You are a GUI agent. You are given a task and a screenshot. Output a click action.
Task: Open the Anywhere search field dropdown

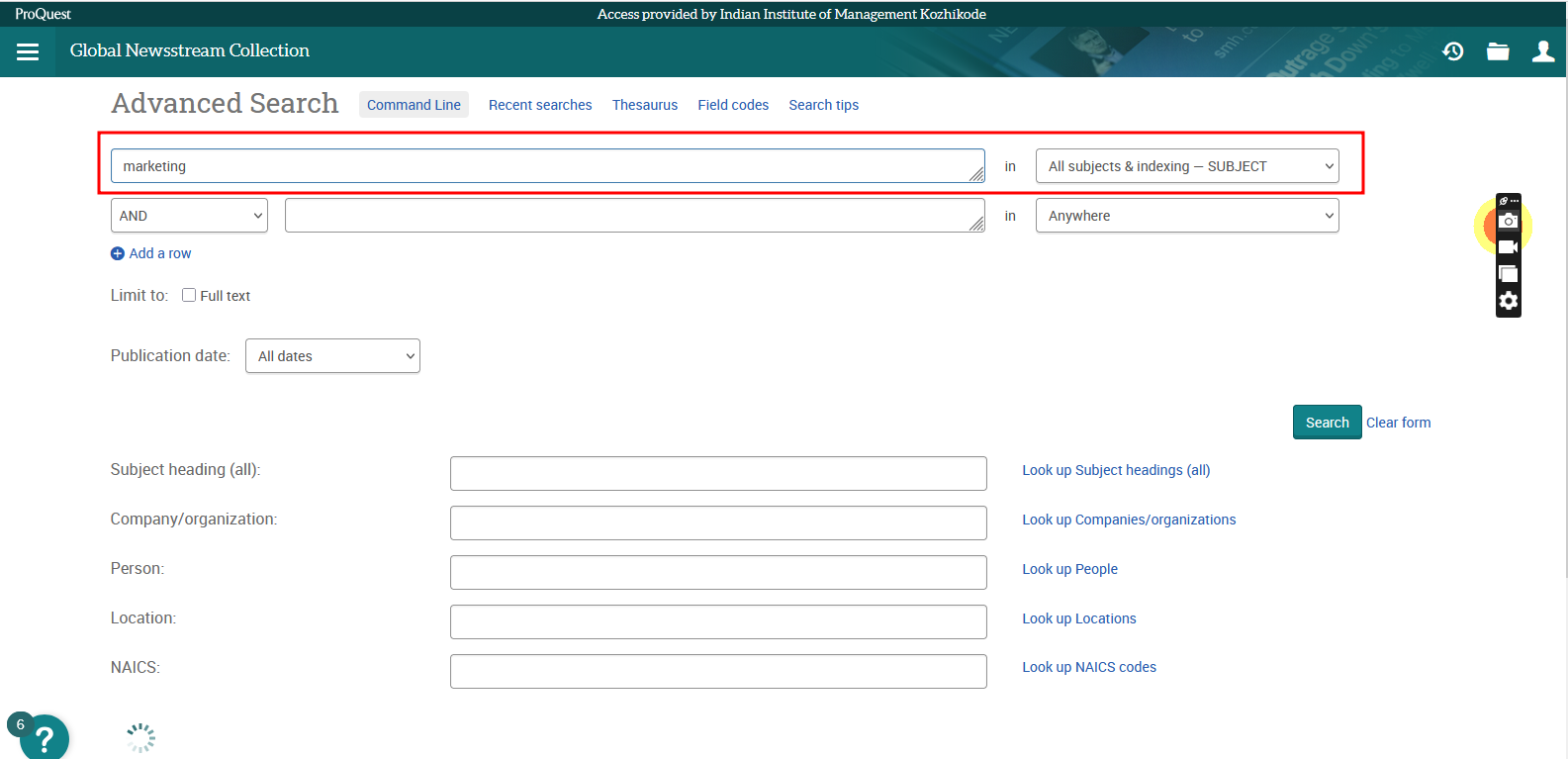pos(1186,216)
